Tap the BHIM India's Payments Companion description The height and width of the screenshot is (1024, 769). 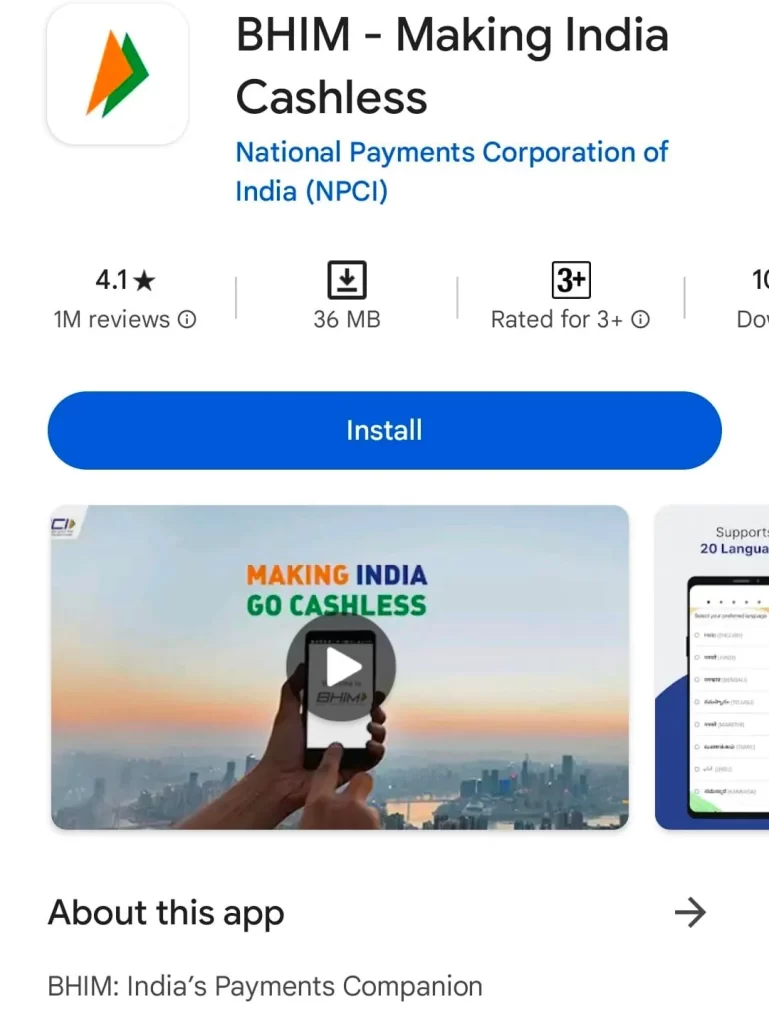tap(265, 986)
